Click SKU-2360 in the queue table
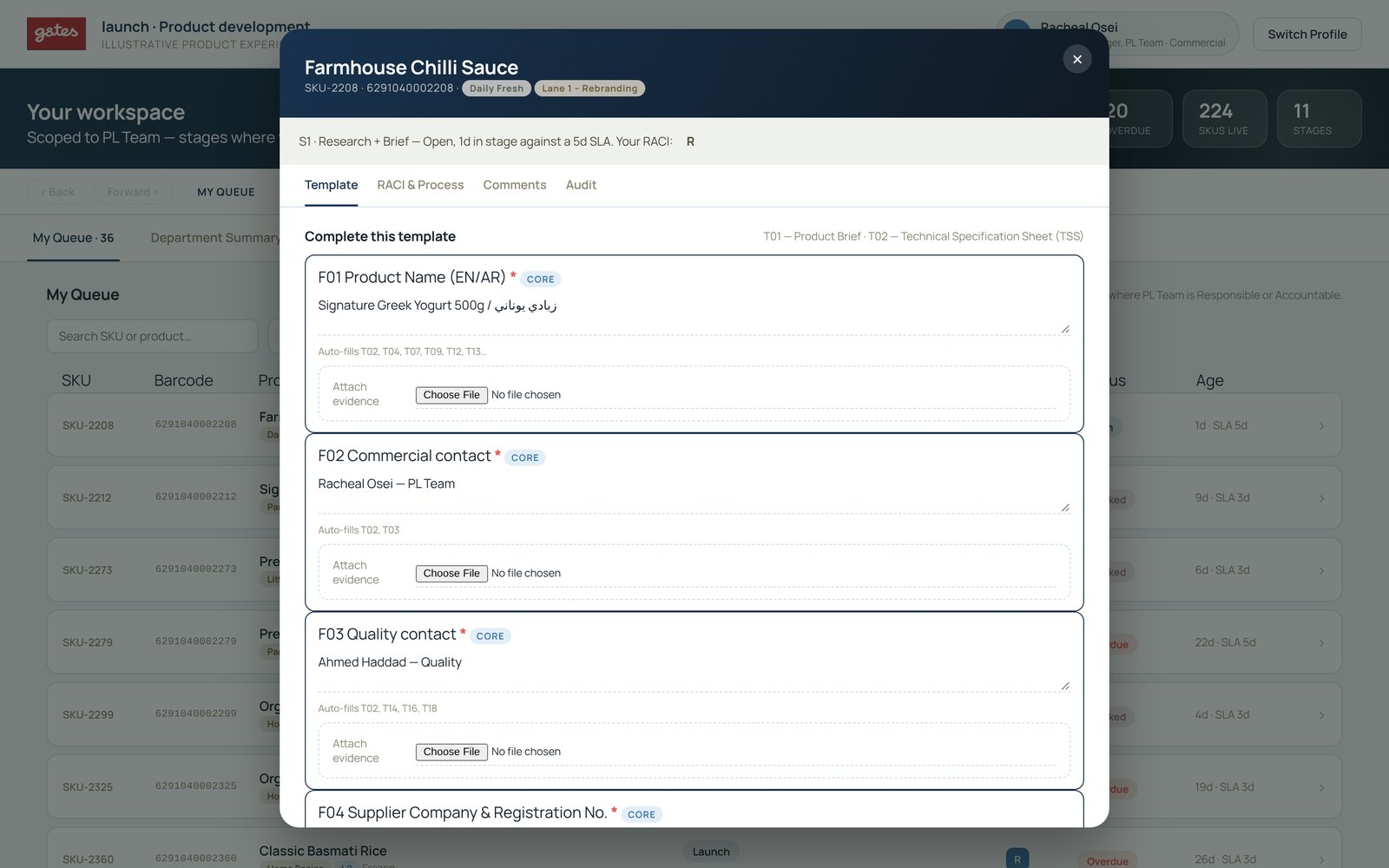 [88, 859]
